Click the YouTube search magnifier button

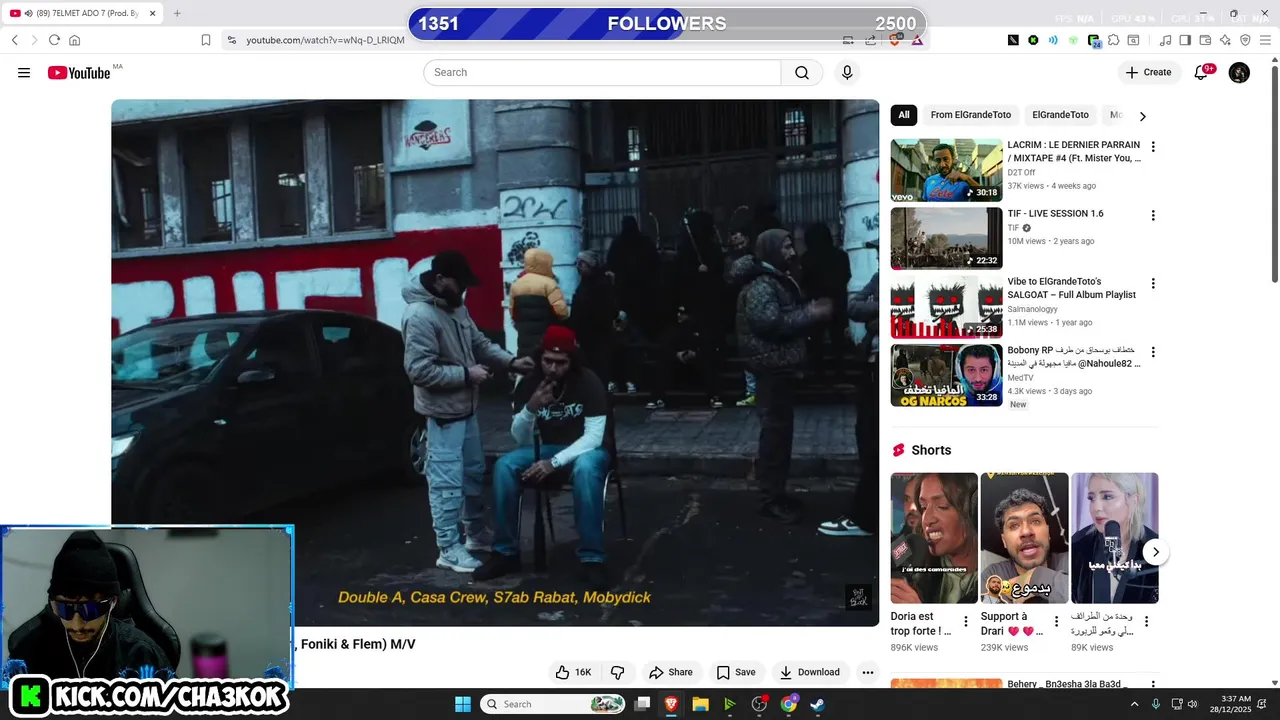pos(802,73)
